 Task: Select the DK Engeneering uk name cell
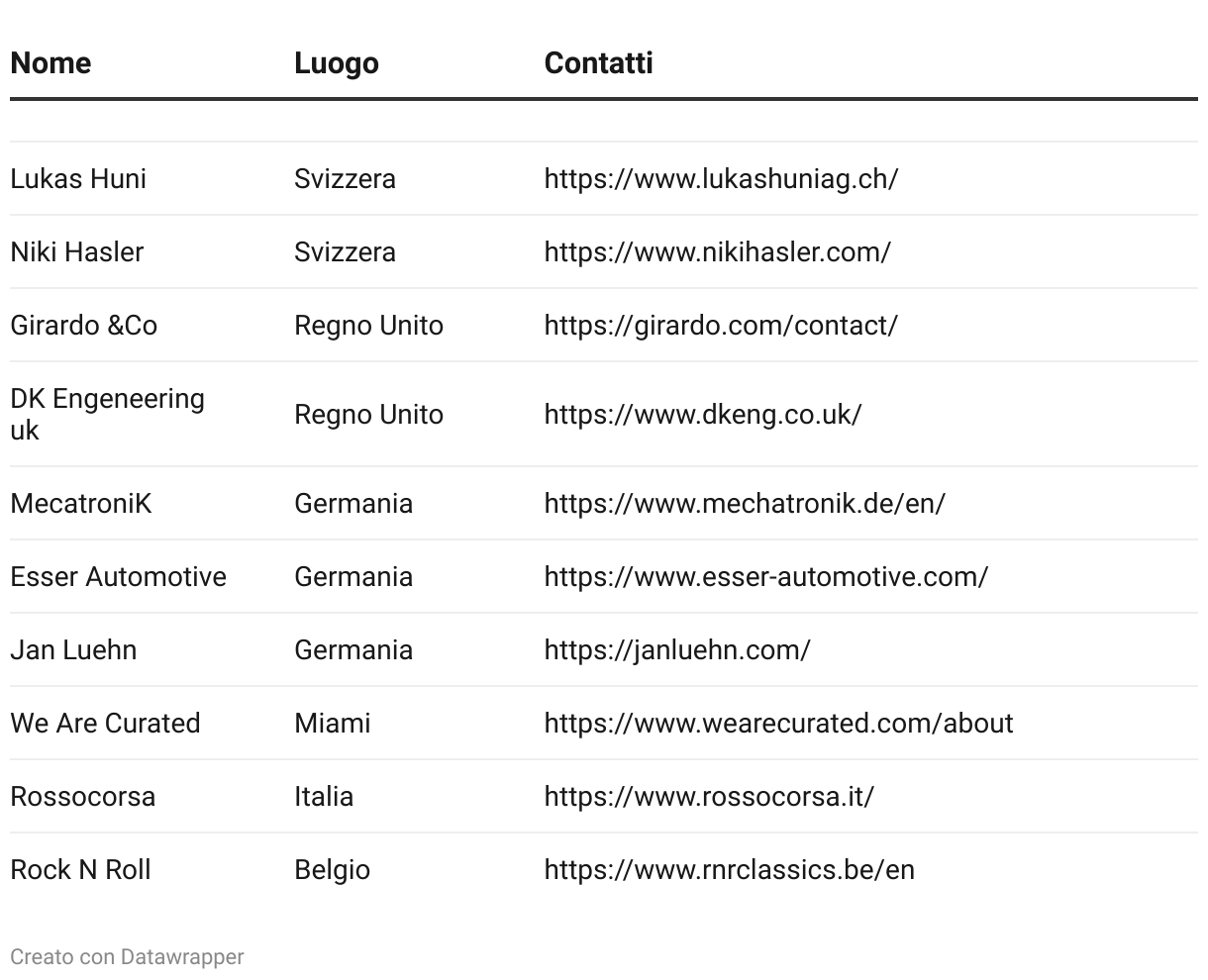click(x=107, y=414)
